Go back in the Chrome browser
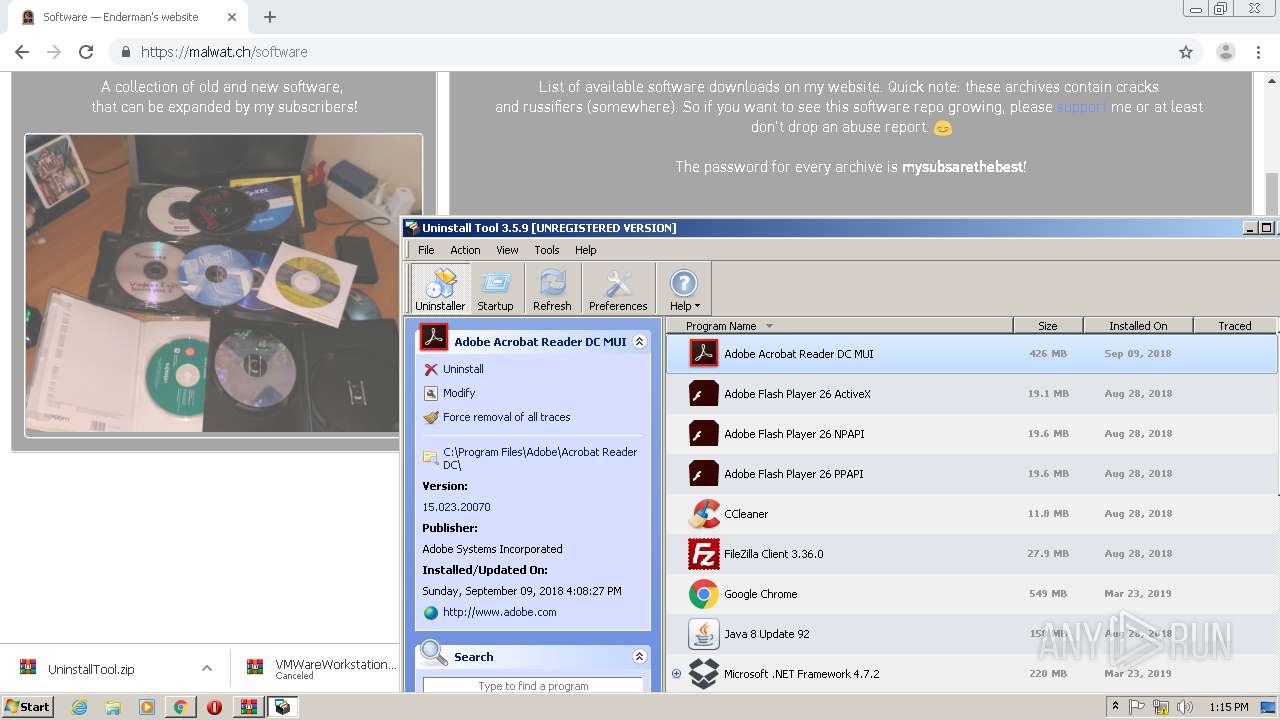 point(22,52)
